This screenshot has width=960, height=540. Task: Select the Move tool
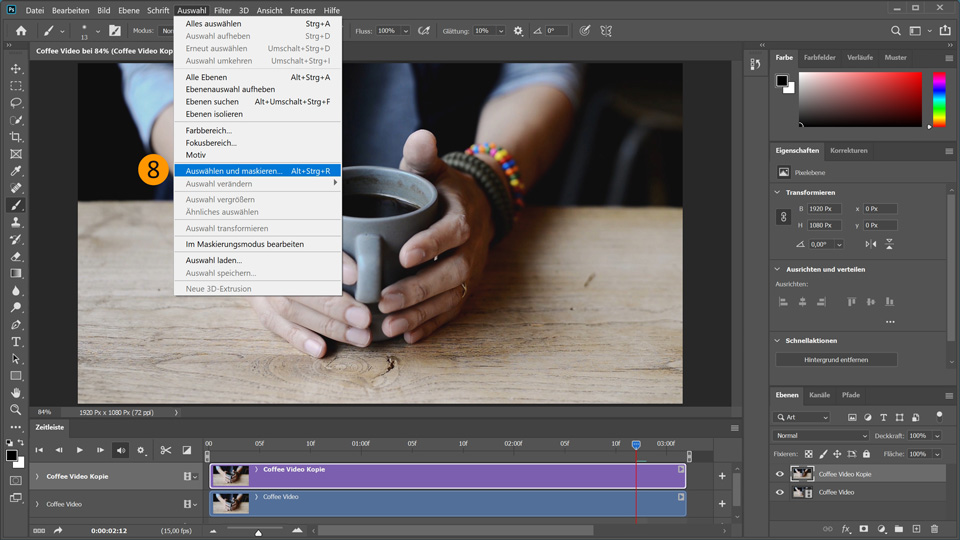(x=16, y=69)
